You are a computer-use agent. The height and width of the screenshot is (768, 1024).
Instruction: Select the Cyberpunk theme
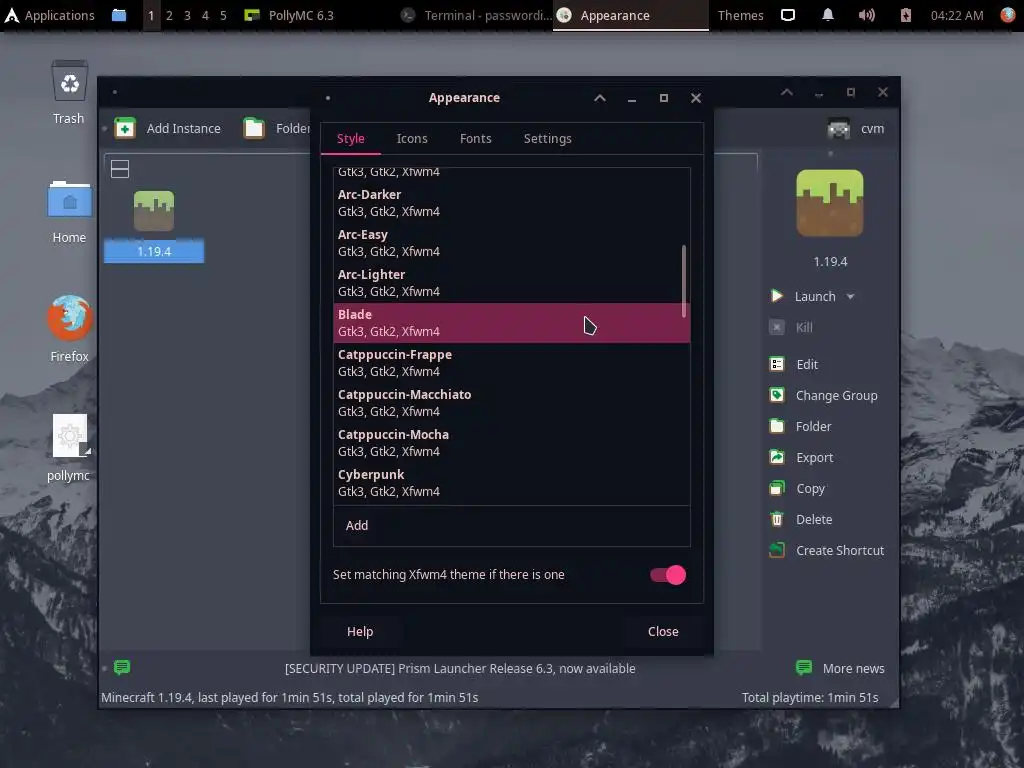click(511, 482)
